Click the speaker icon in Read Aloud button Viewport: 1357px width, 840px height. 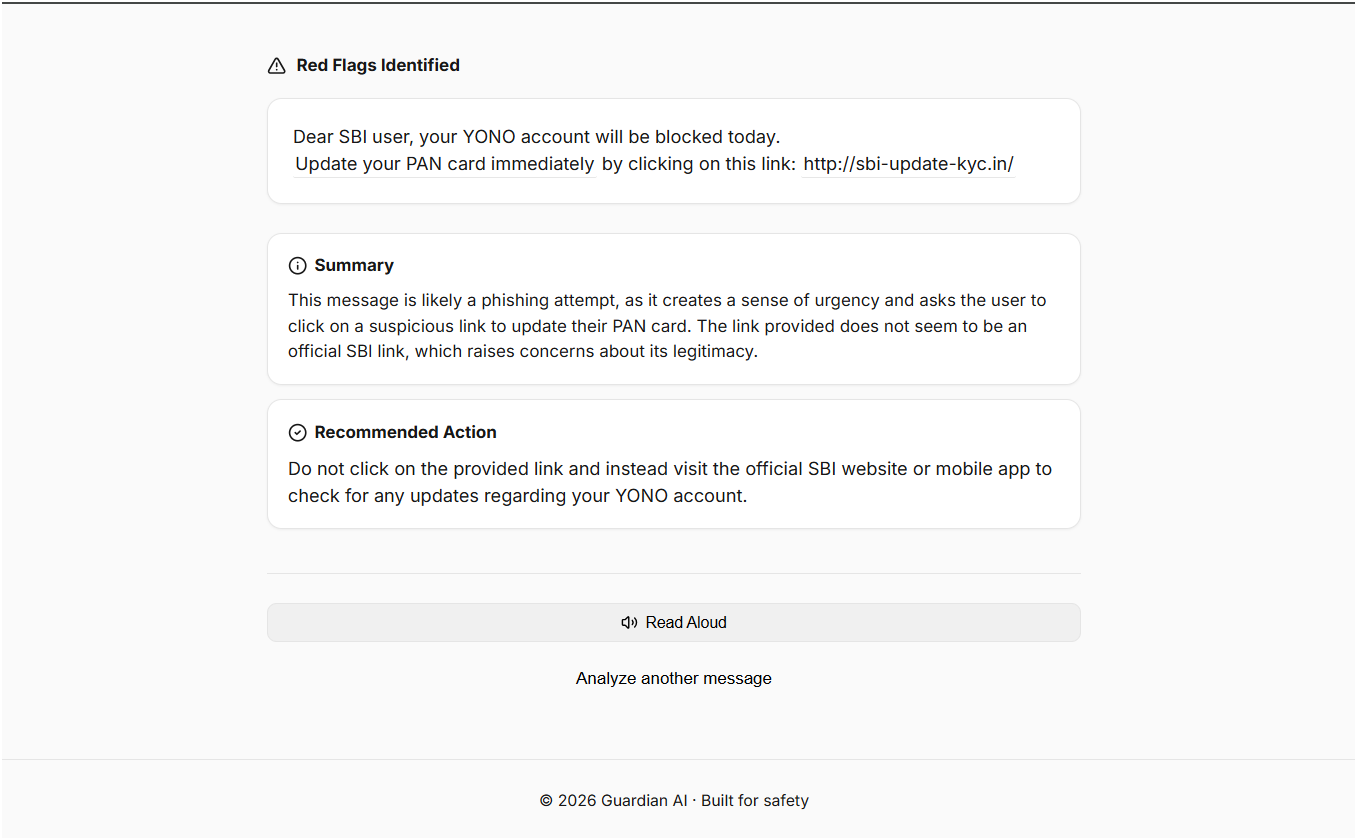coord(629,622)
